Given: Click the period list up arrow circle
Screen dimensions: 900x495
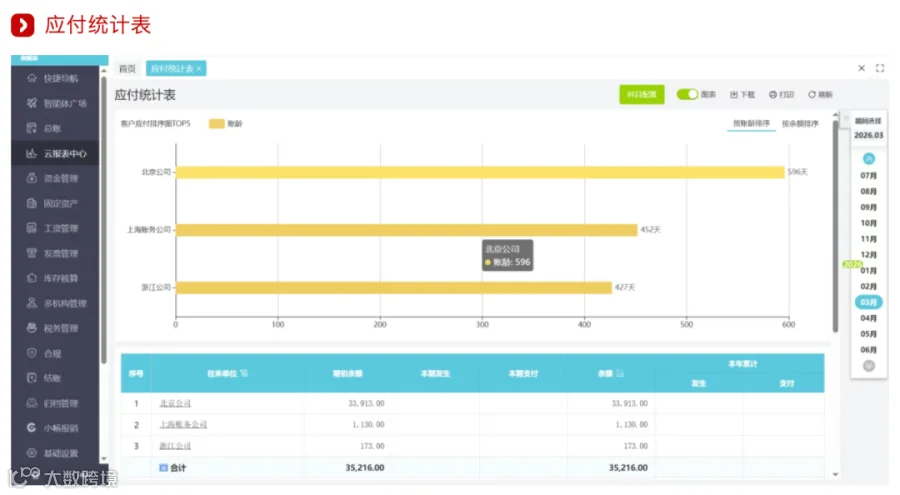Looking at the screenshot, I should pos(868,158).
